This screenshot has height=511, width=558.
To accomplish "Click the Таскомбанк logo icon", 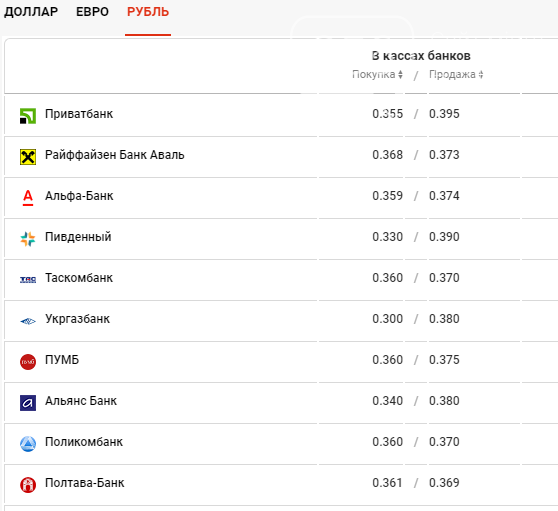I will point(28,280).
